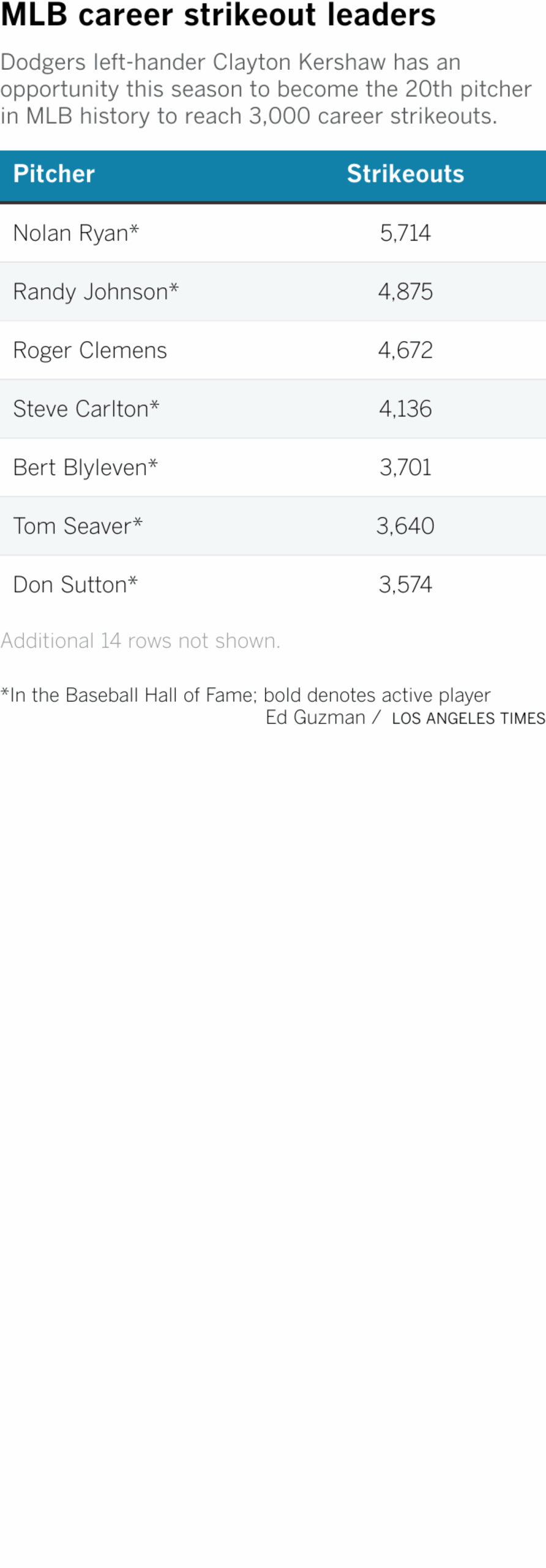Click the Strikeouts column header
Viewport: 546px width, 1568px height.
[x=405, y=174]
